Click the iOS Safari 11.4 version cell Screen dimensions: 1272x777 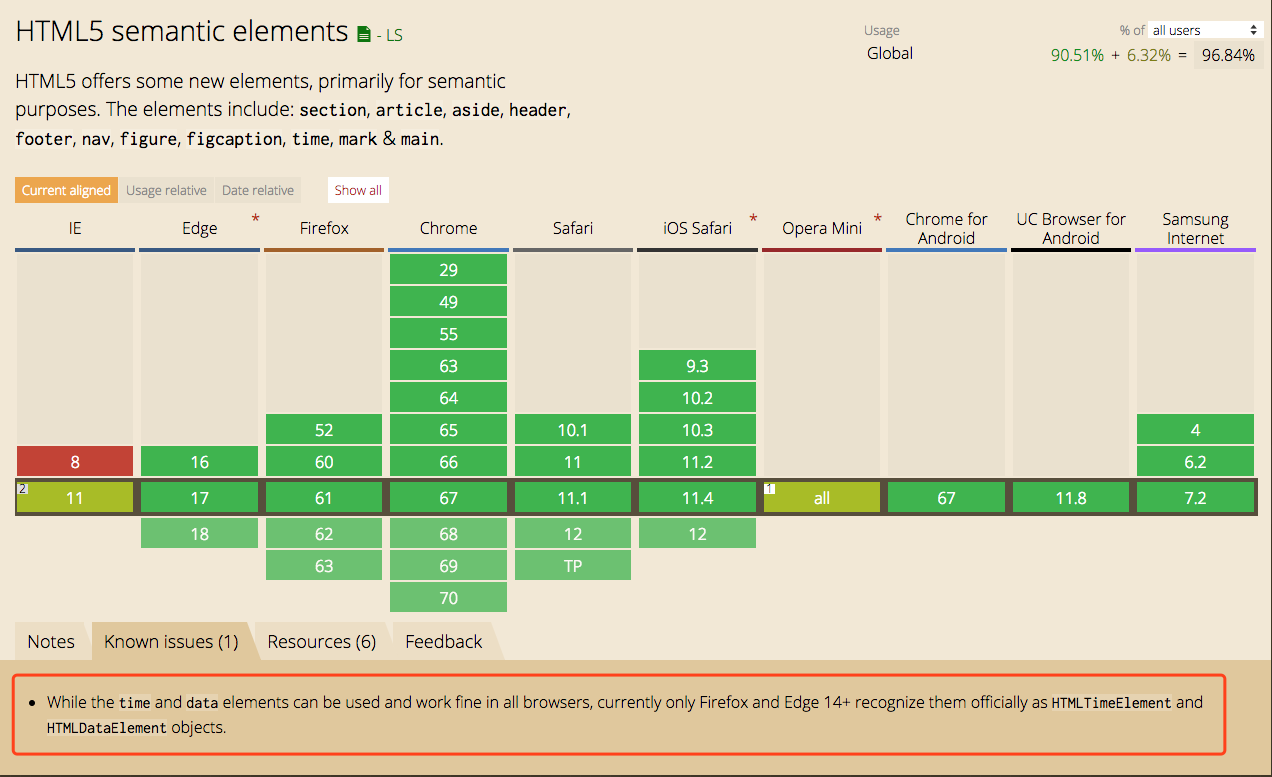698,498
